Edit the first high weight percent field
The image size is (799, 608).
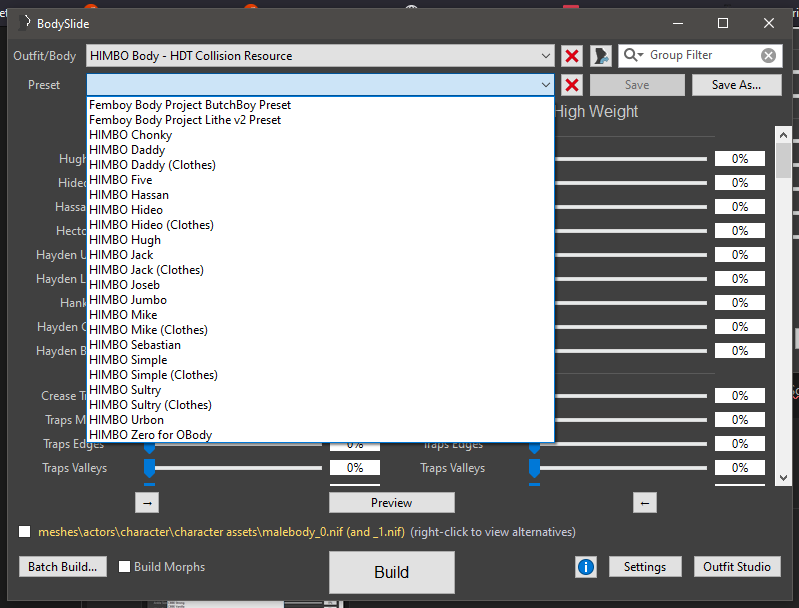pos(740,158)
